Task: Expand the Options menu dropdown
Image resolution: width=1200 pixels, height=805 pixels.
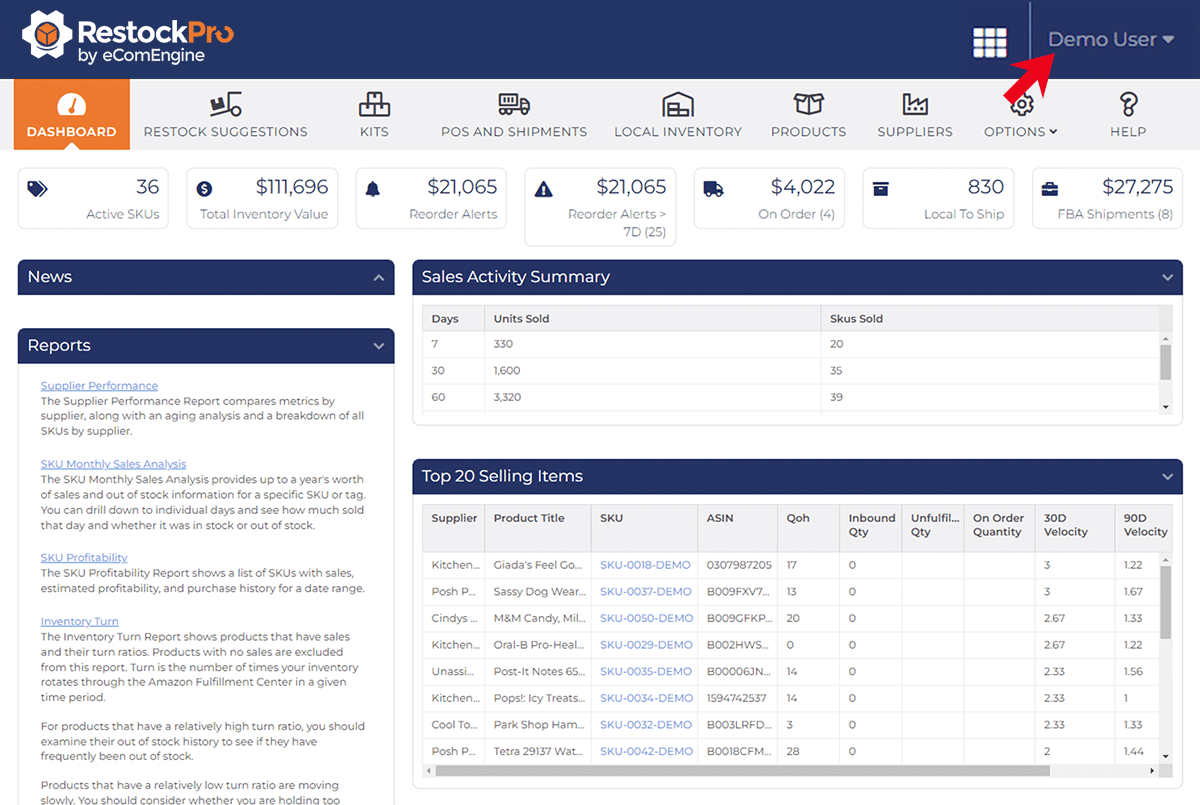Action: 1020,131
